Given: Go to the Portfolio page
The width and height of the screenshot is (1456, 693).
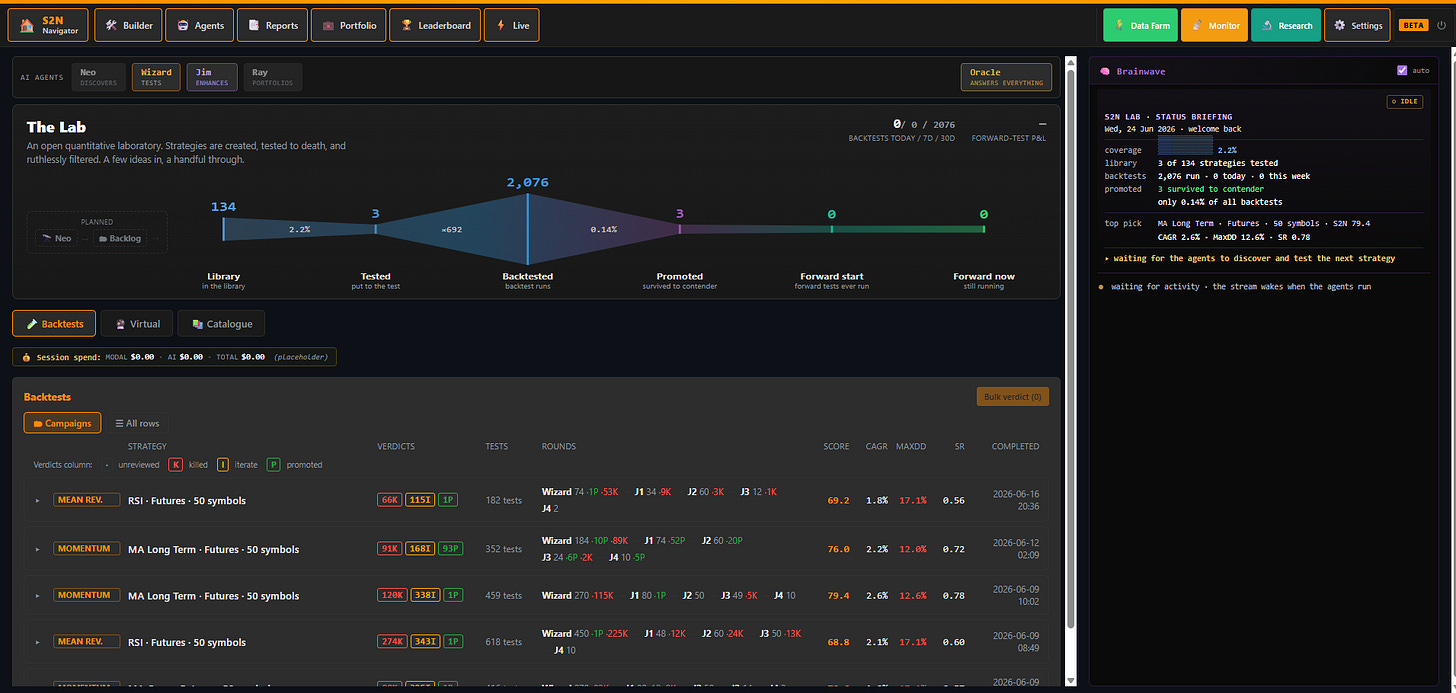Looking at the screenshot, I should [349, 25].
